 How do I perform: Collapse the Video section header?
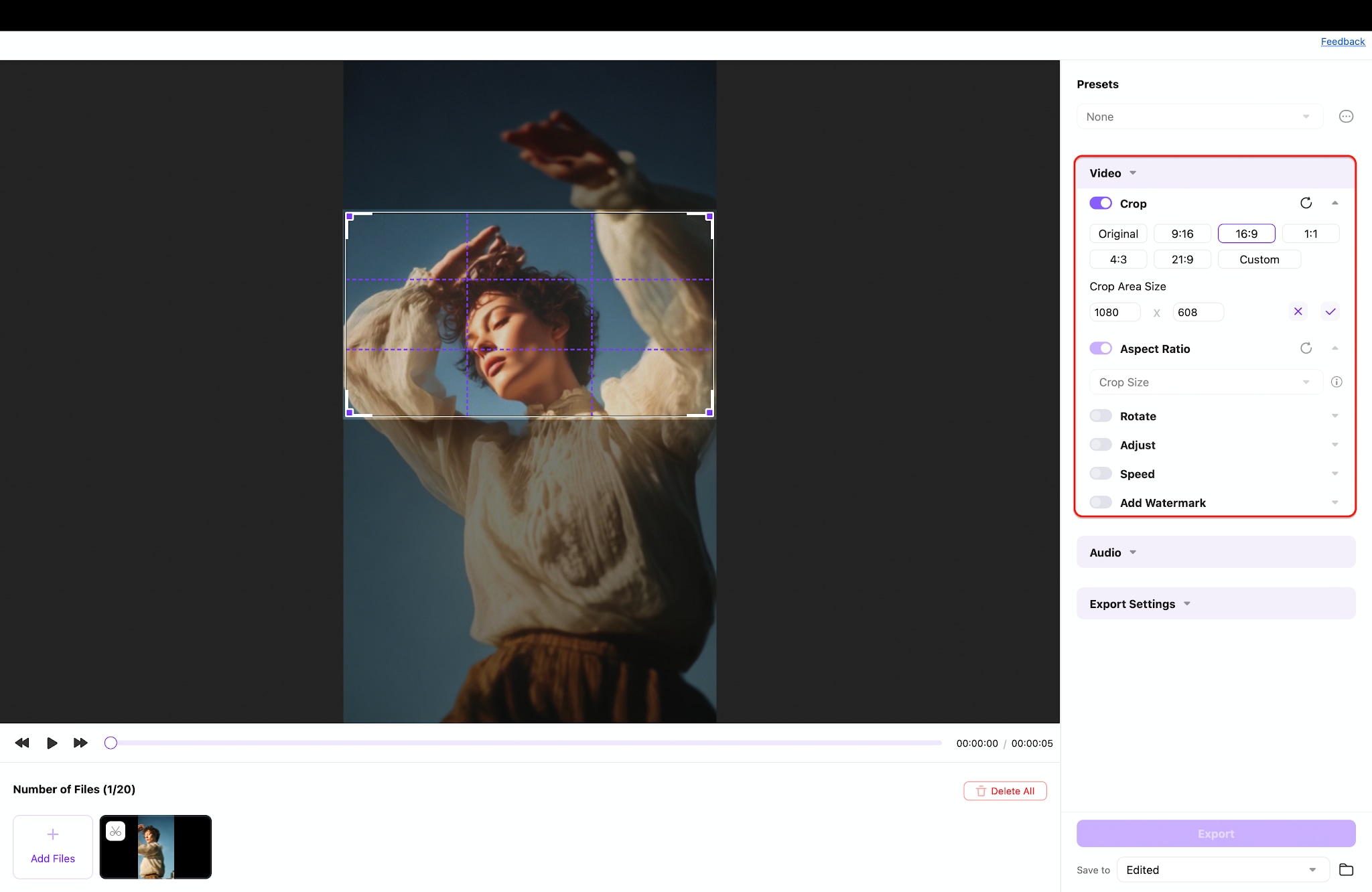pyautogui.click(x=1215, y=173)
